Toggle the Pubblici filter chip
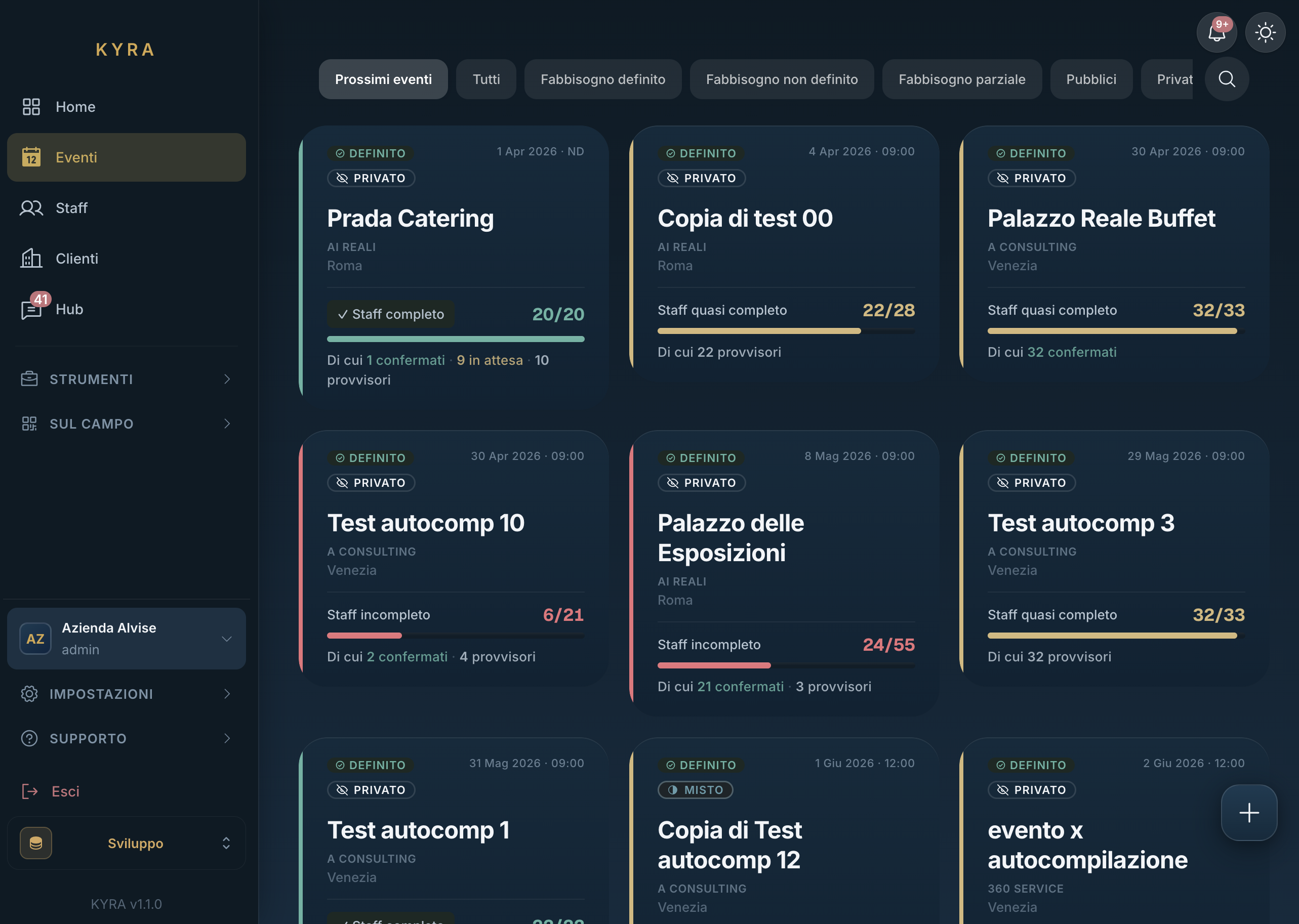Screen dimensions: 1299x924 click(x=1090, y=79)
